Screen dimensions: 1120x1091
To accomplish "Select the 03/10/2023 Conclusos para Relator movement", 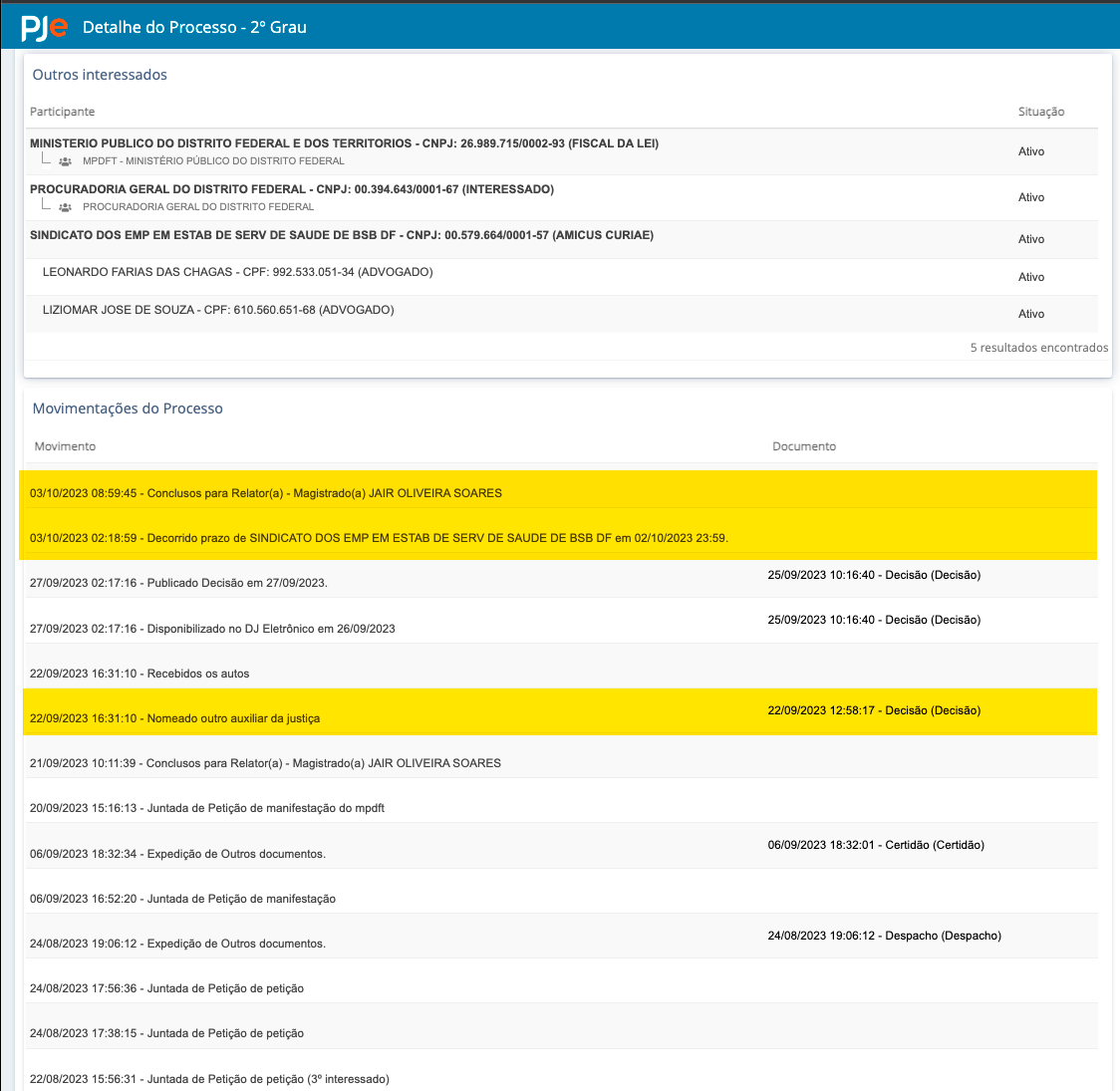I will coord(265,493).
